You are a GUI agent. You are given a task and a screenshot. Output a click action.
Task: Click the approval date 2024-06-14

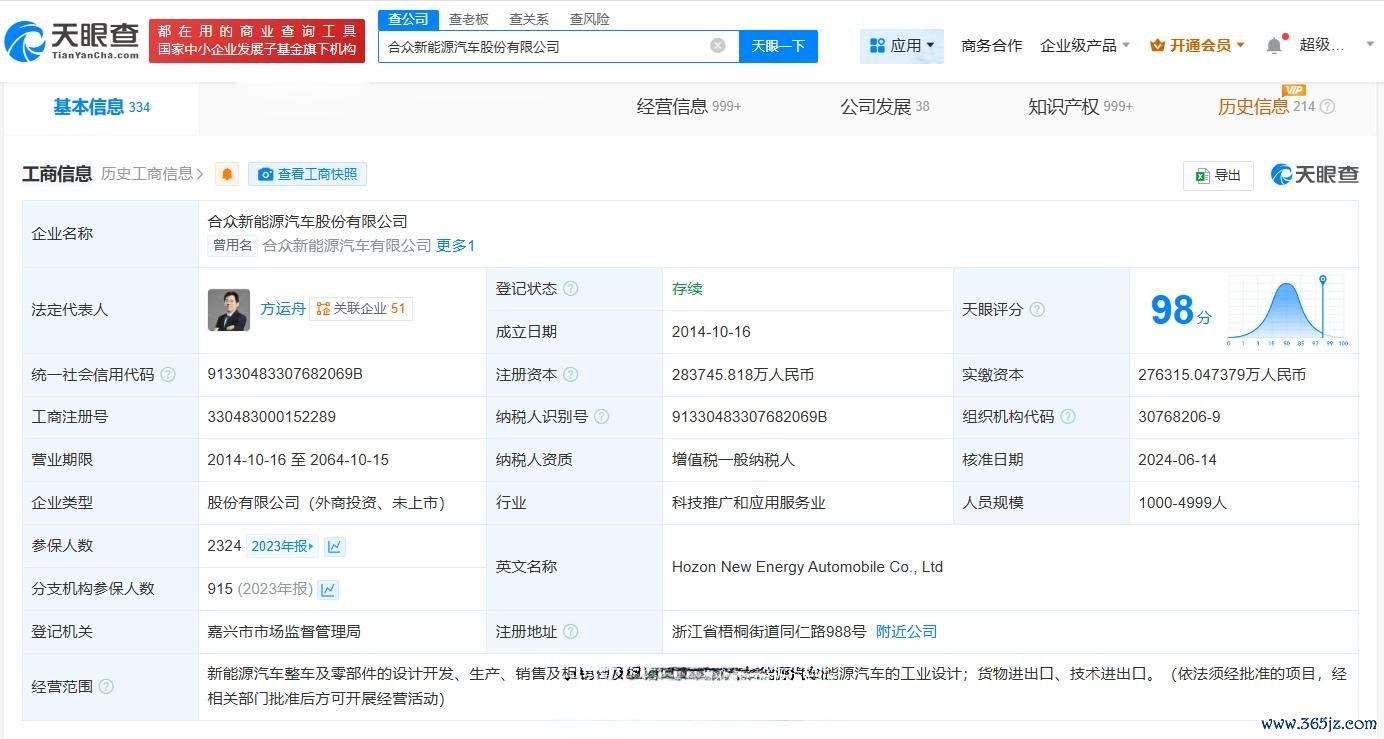(1177, 460)
